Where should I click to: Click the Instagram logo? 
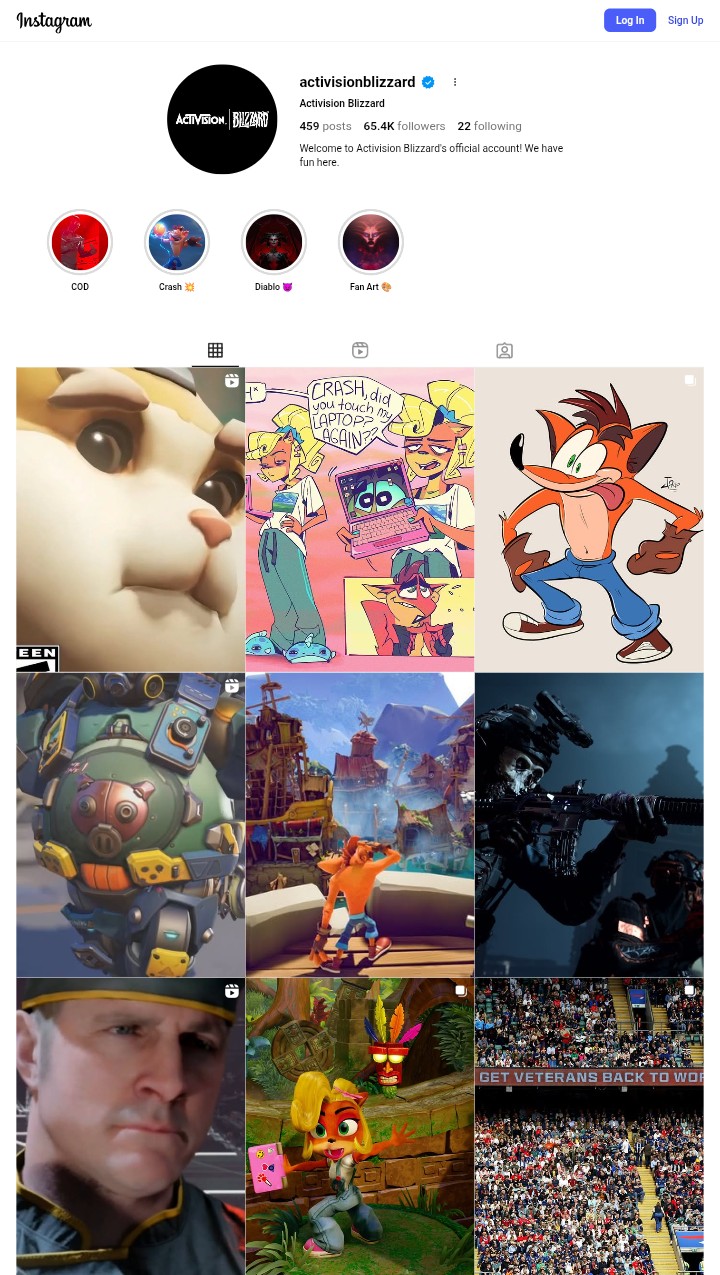(x=54, y=21)
